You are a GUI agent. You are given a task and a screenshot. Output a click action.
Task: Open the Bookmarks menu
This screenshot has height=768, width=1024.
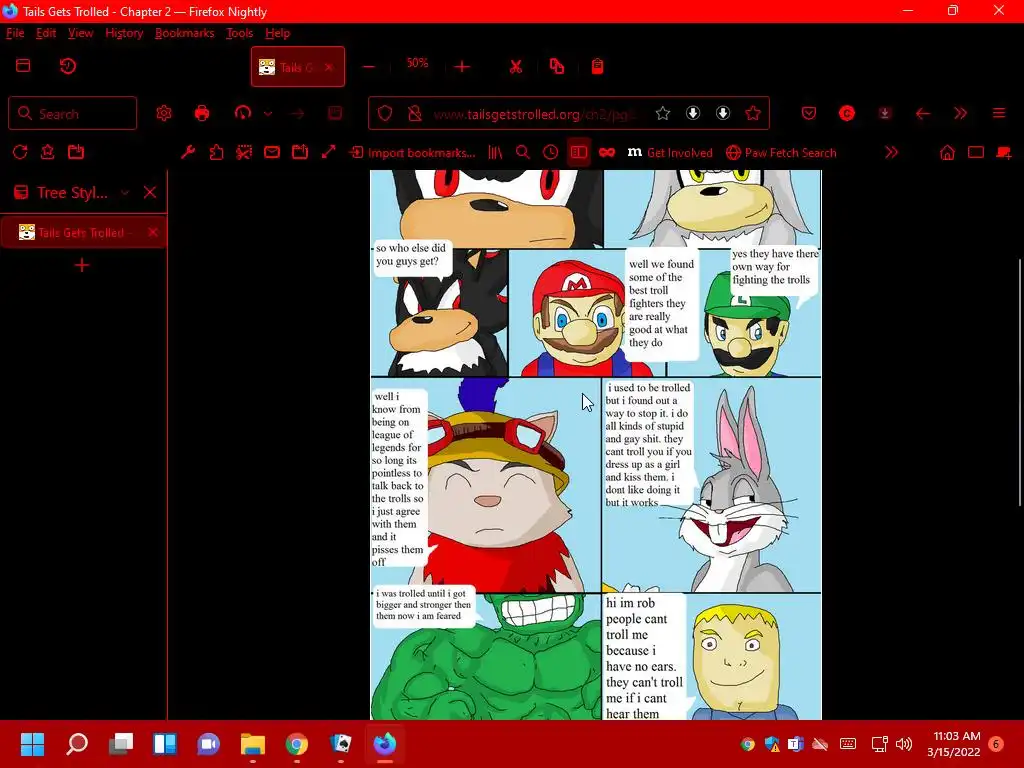tap(185, 33)
